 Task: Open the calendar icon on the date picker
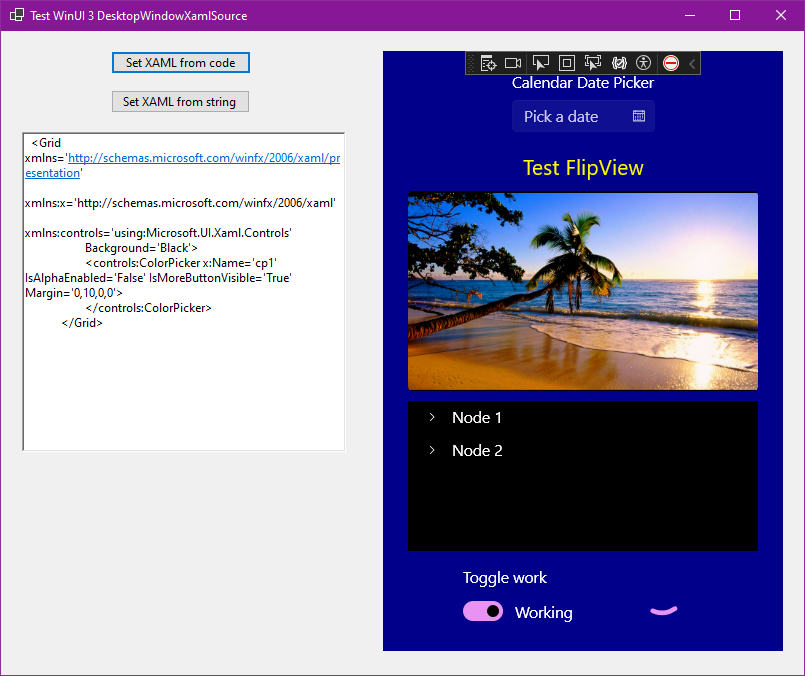tap(637, 116)
